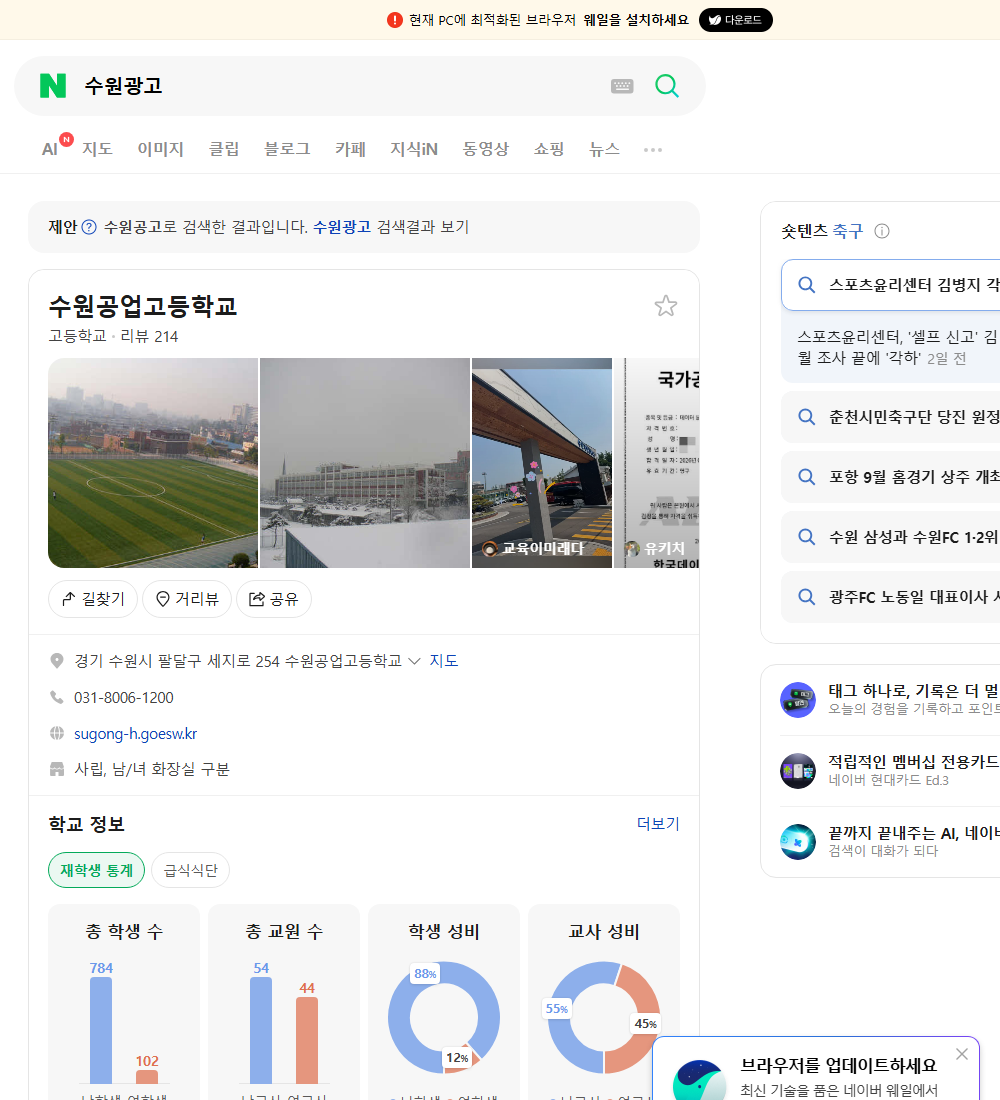
Task: Click the 공유 share button
Action: tap(274, 598)
